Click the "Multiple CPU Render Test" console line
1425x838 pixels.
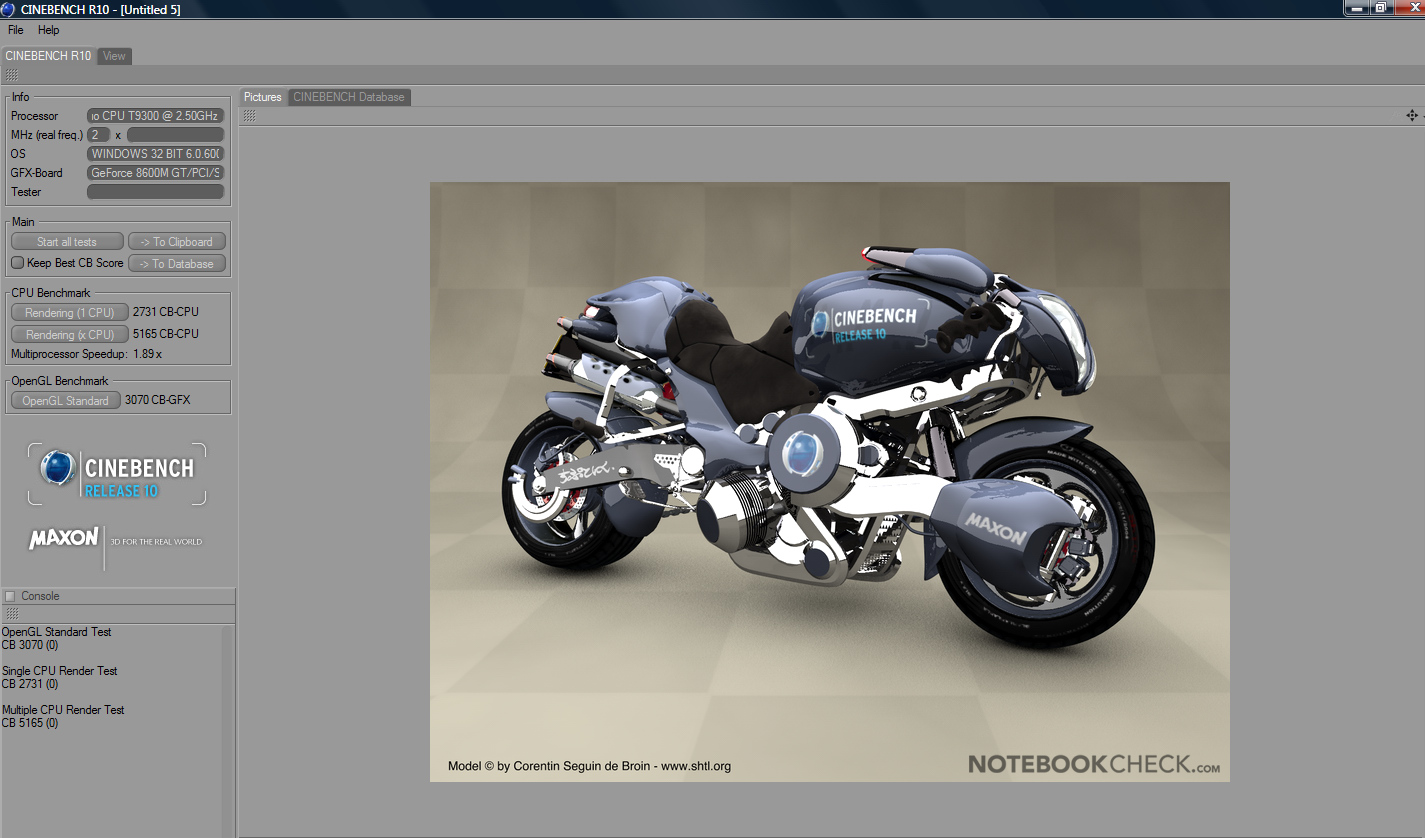tap(63, 710)
